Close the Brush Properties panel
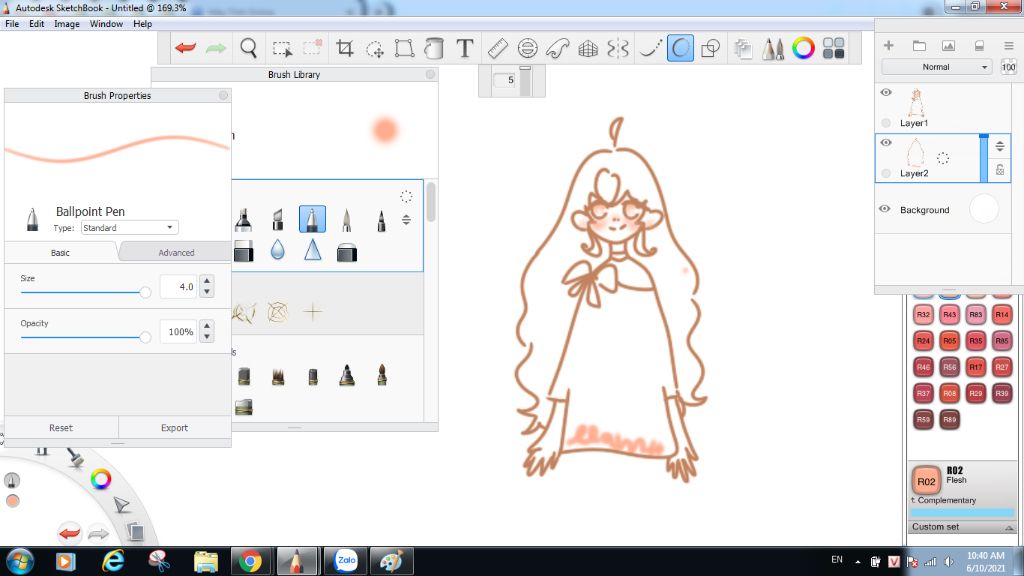This screenshot has height=576, width=1024. [223, 95]
